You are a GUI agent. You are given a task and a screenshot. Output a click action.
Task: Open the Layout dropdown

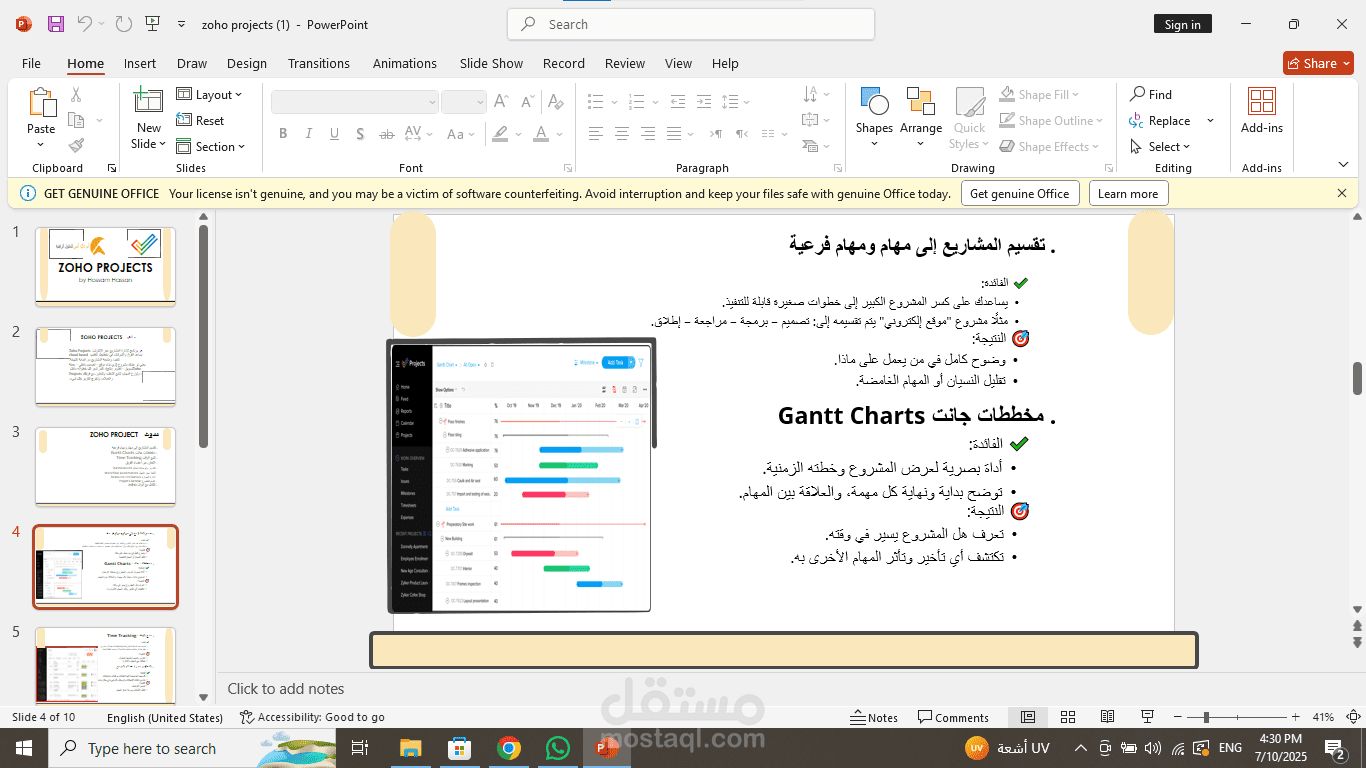pyautogui.click(x=210, y=94)
